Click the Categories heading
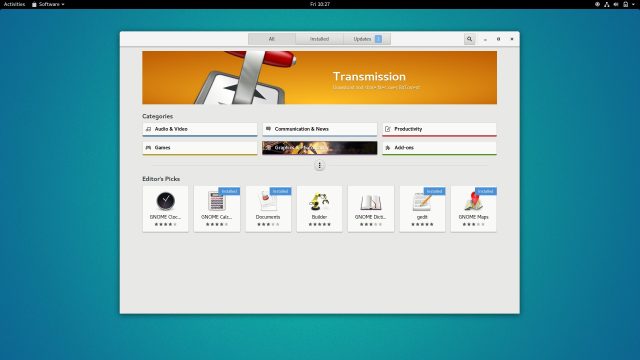 point(158,116)
